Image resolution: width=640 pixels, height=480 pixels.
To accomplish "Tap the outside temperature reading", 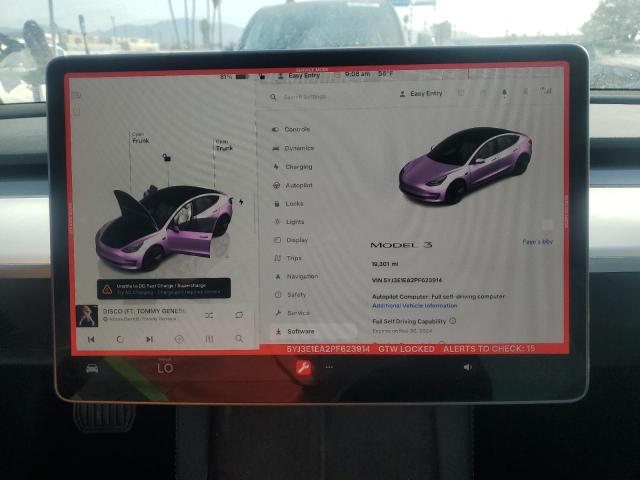I will (x=385, y=73).
